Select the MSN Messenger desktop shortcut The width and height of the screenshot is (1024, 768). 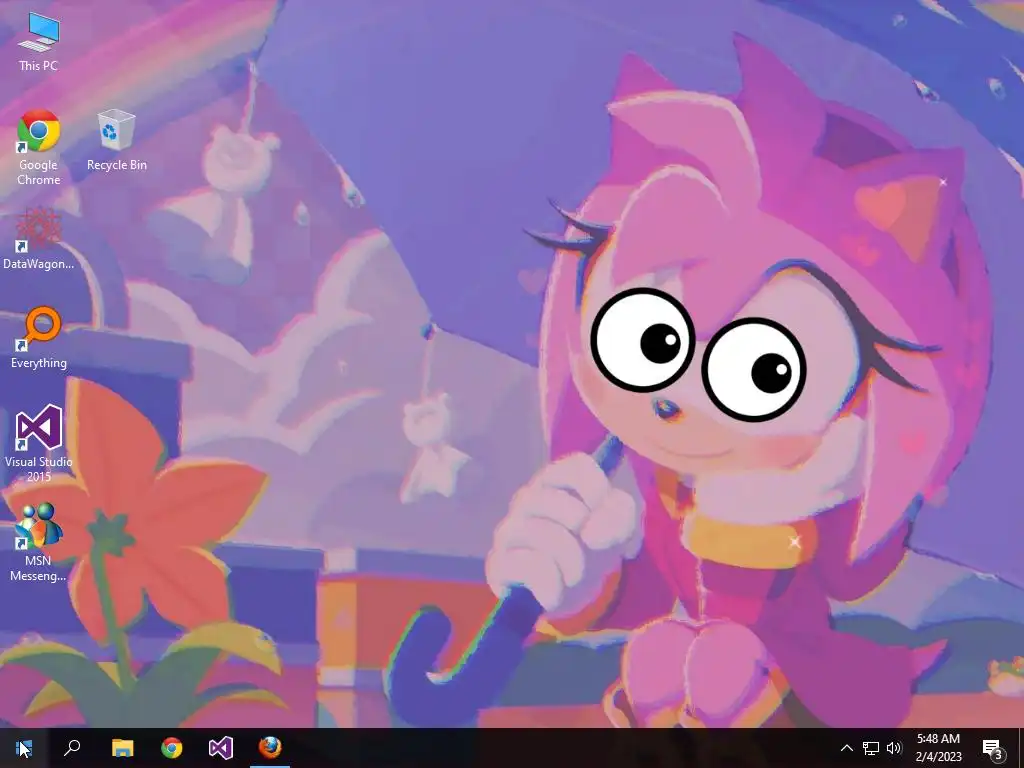click(x=39, y=543)
